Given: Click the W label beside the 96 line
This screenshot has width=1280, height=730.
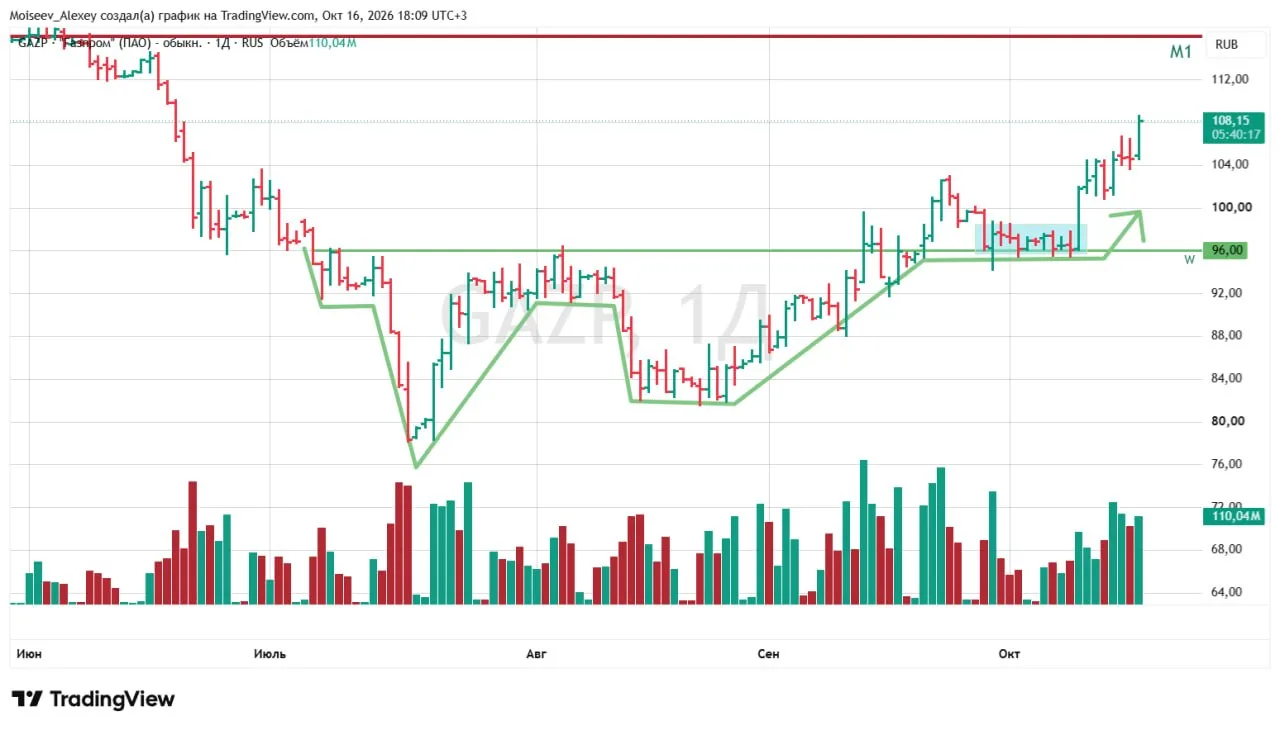Looking at the screenshot, I should pos(1189,259).
